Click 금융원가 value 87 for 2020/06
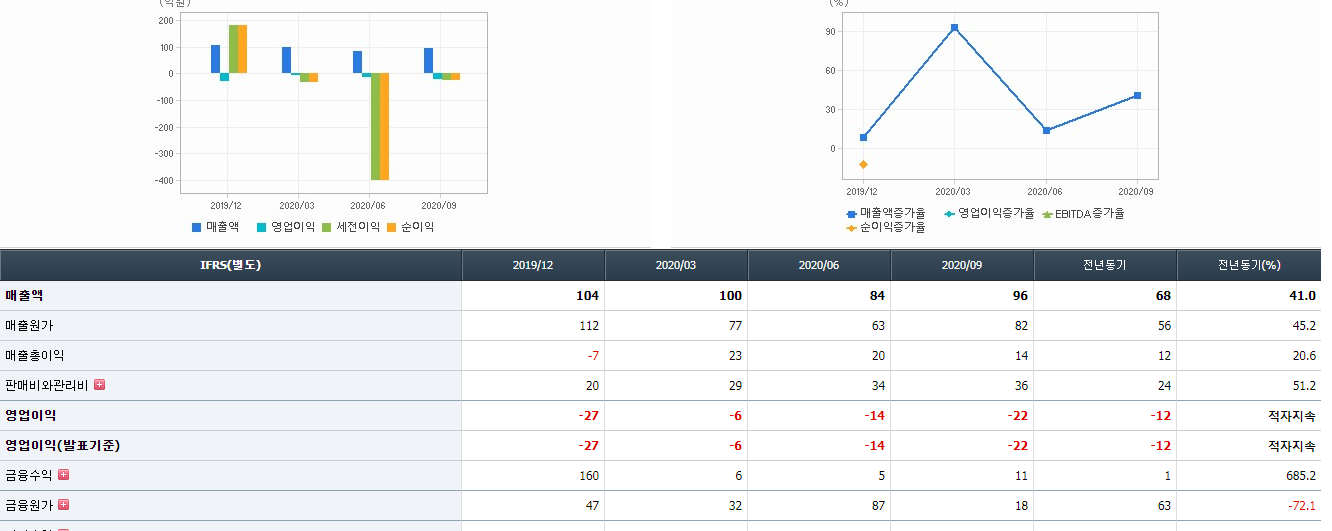This screenshot has width=1332, height=531. coord(878,506)
